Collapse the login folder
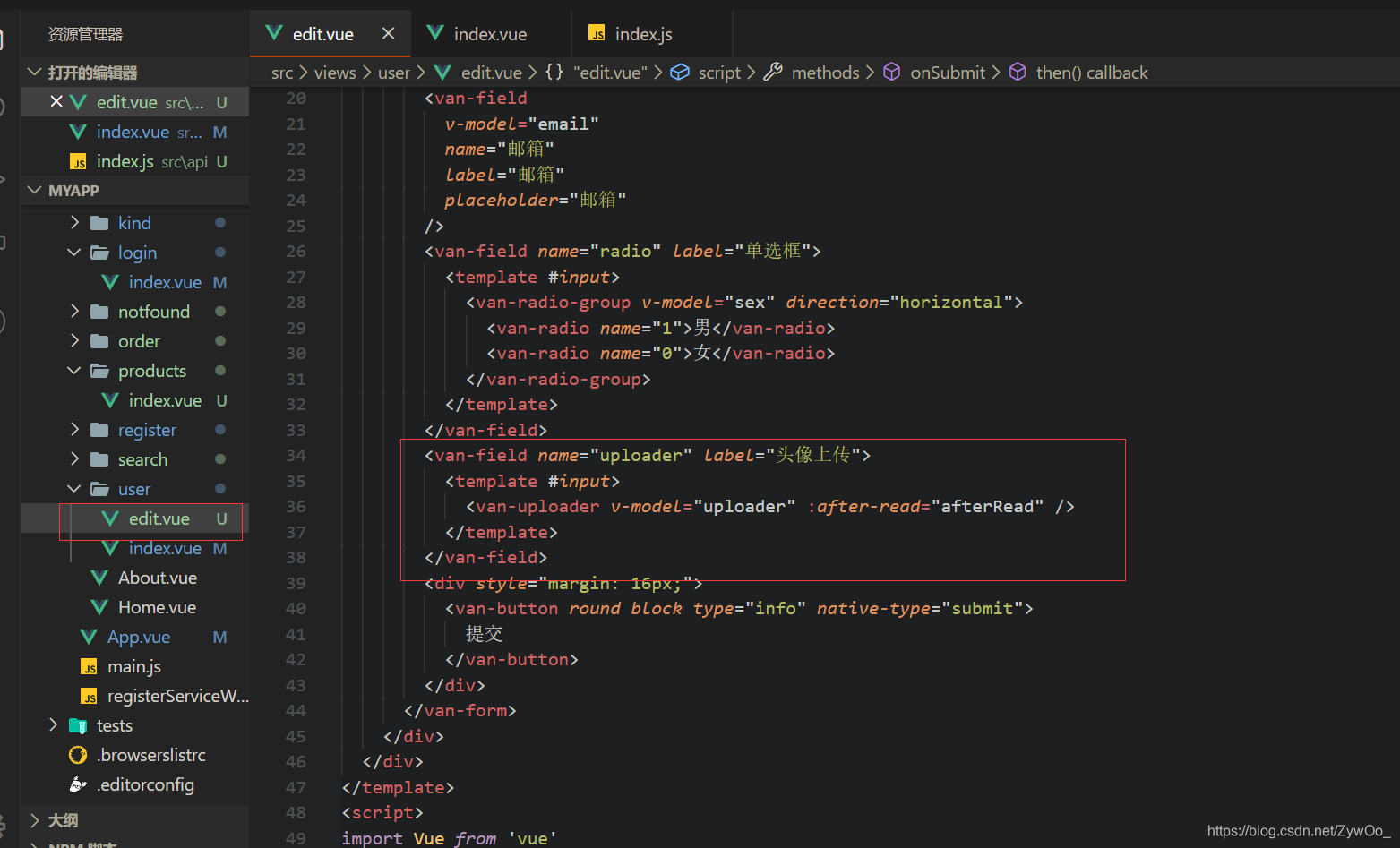This screenshot has width=1400, height=848. [x=74, y=252]
